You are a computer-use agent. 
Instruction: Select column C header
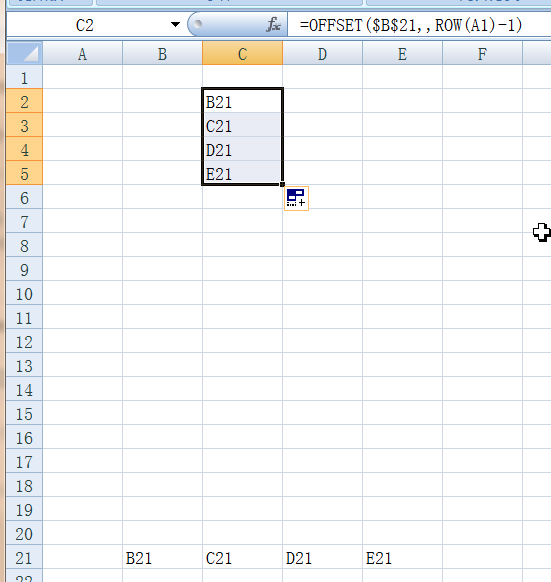242,54
